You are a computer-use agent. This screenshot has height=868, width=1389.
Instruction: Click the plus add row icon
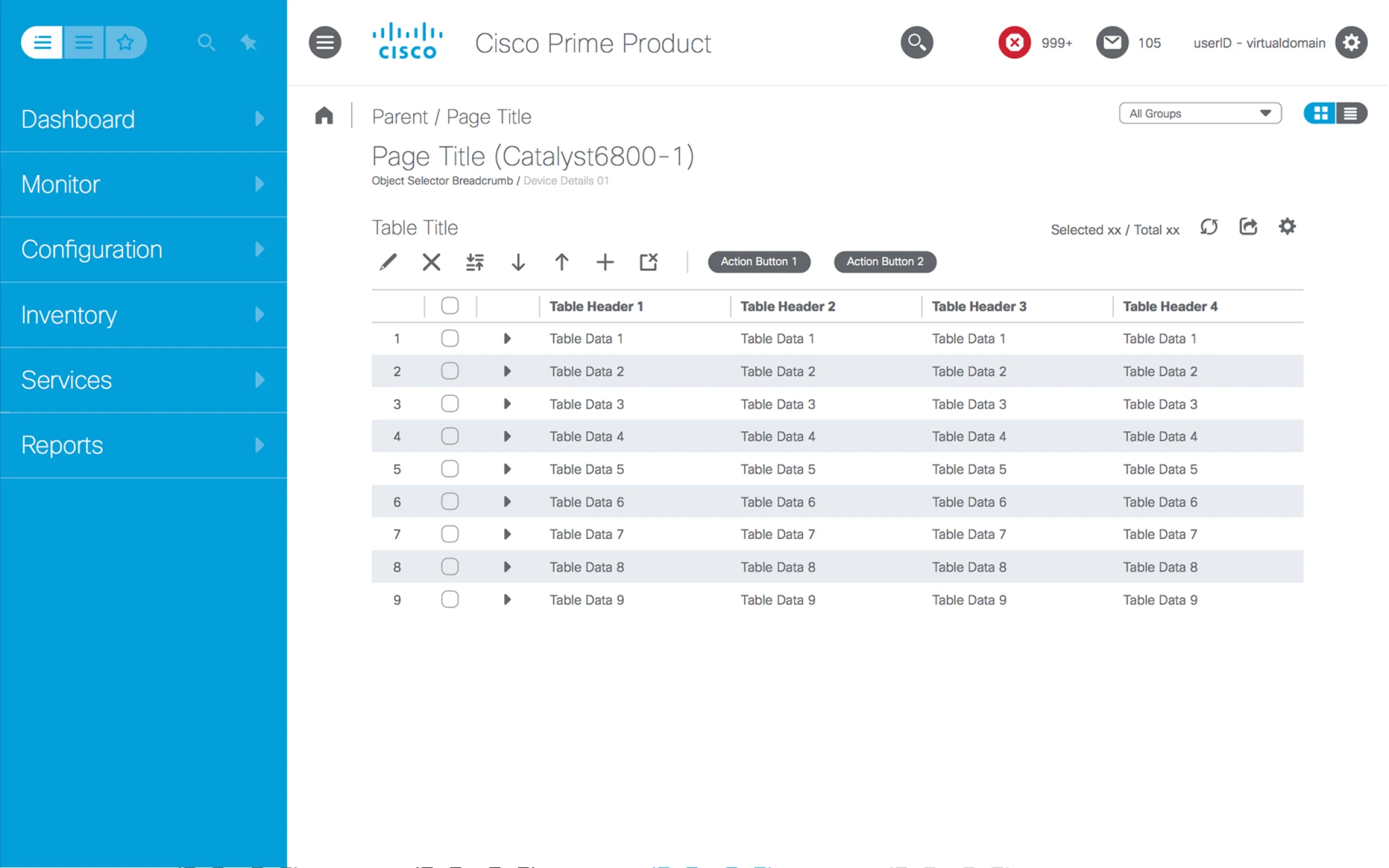pos(605,262)
